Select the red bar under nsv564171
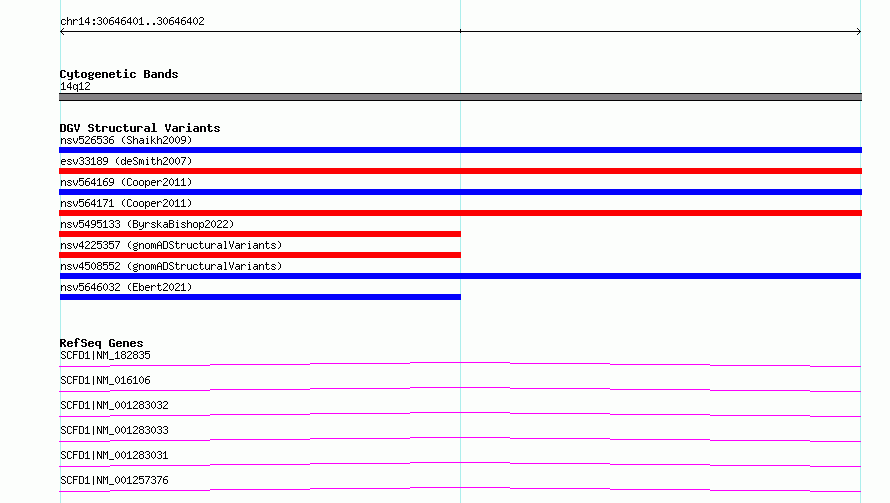This screenshot has width=890, height=503. (x=460, y=213)
